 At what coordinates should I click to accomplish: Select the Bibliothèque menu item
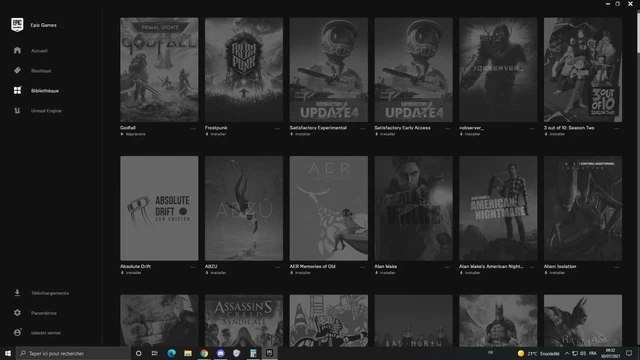coord(45,91)
